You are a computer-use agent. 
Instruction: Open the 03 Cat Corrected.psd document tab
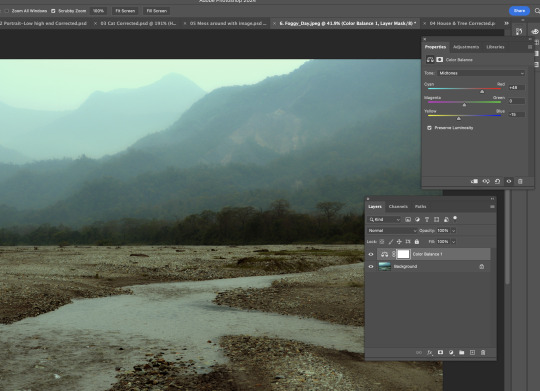[x=138, y=23]
